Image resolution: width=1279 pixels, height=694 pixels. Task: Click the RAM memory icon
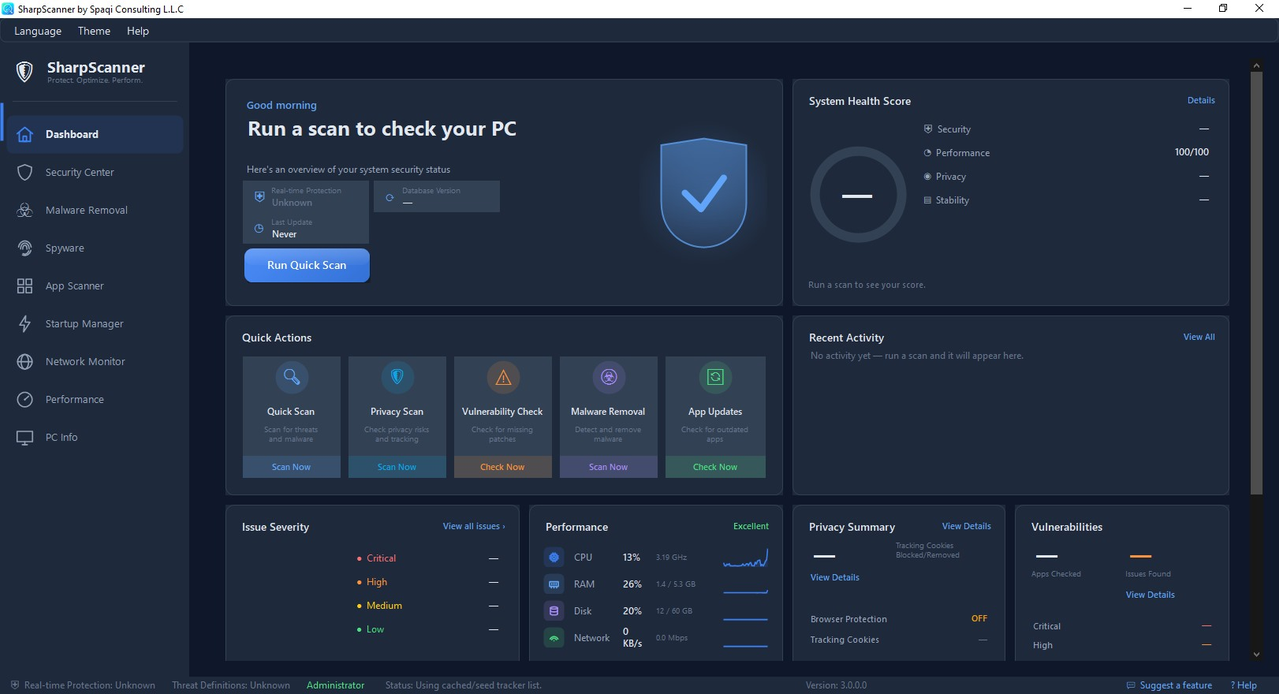point(554,584)
